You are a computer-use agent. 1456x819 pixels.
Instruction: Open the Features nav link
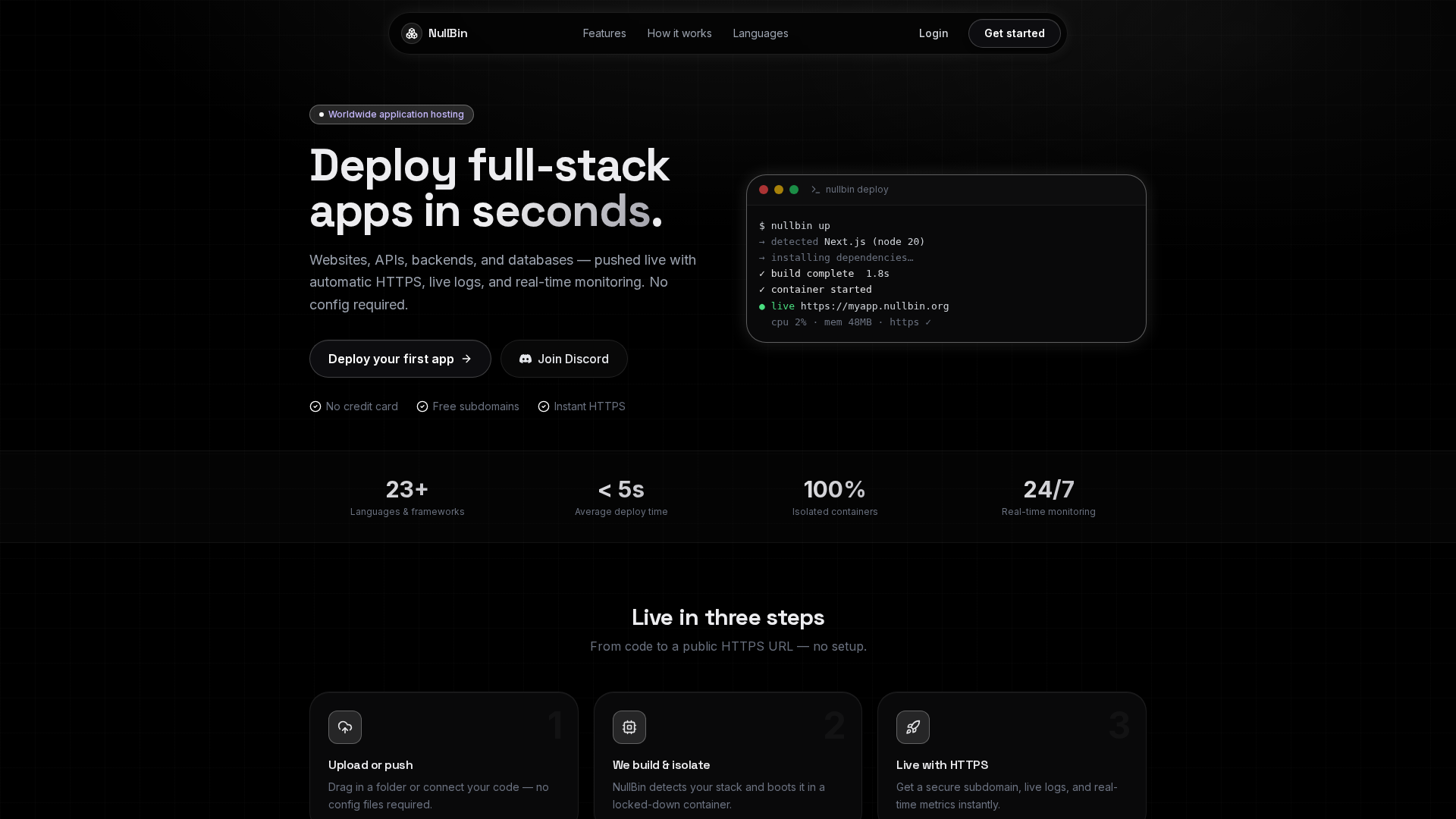(604, 33)
